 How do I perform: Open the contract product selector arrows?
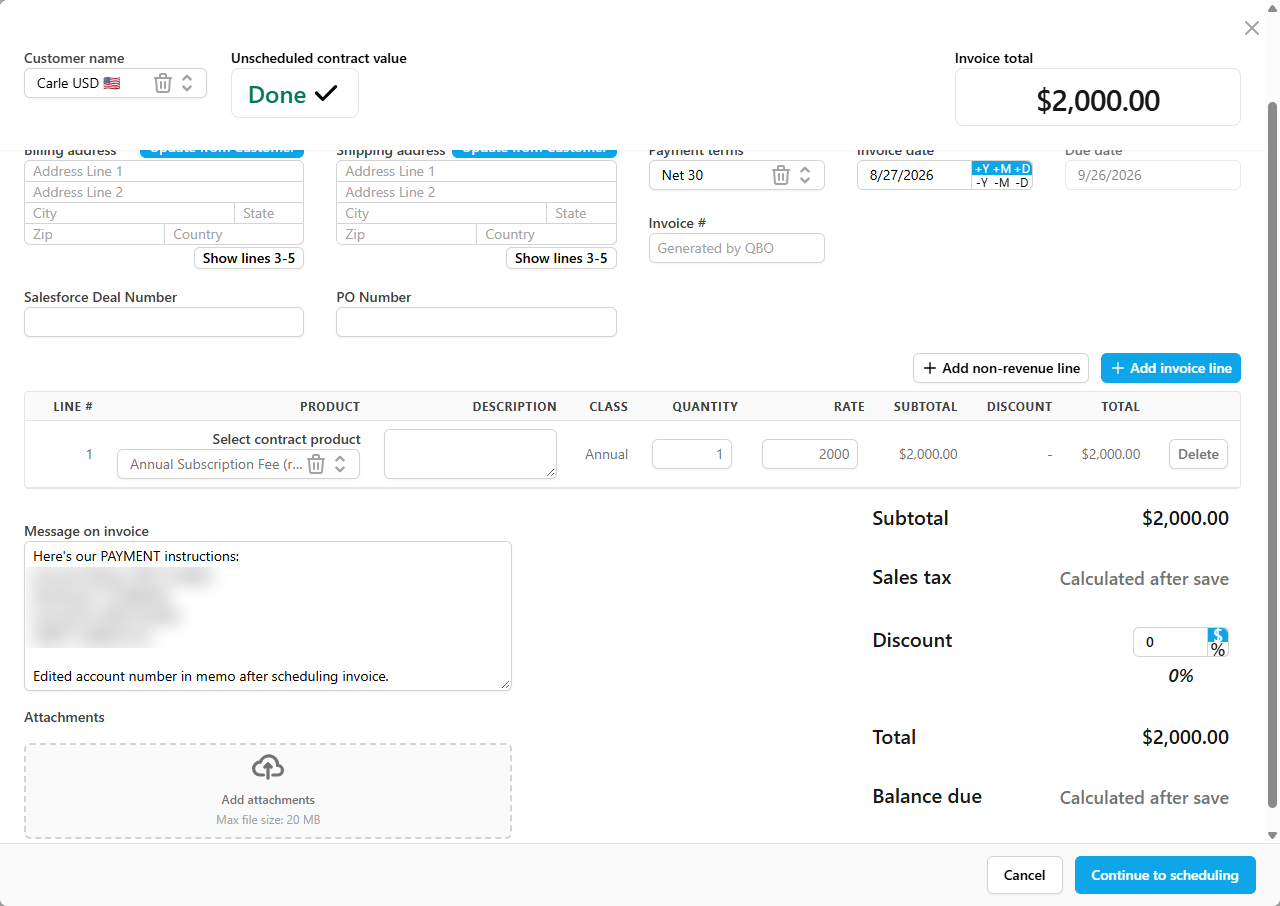coord(340,464)
